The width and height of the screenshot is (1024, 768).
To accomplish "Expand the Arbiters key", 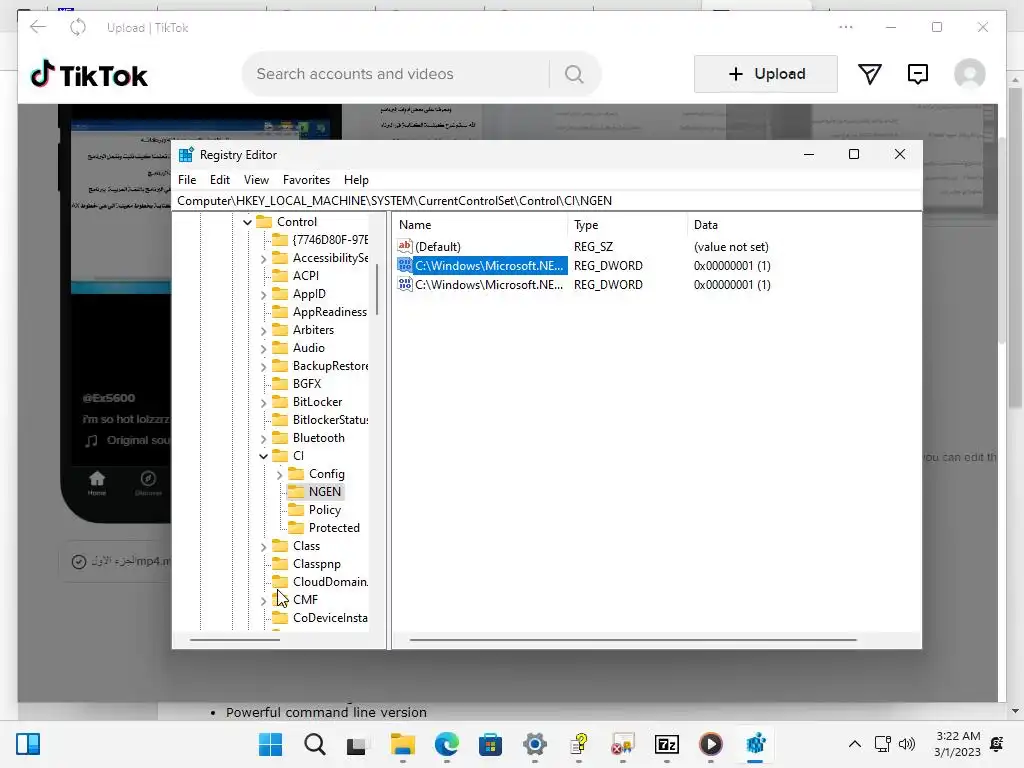I will point(263,330).
